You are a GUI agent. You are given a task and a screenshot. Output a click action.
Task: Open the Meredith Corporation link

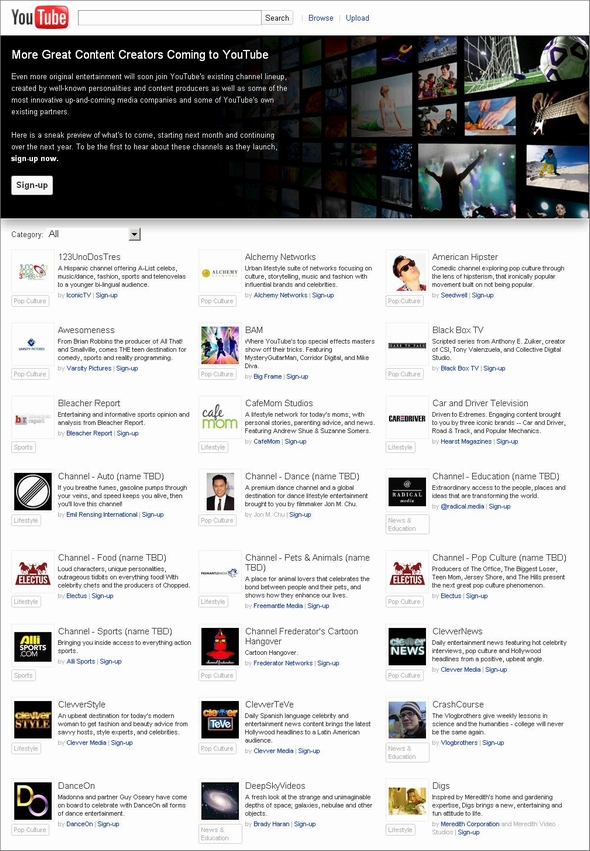[470, 824]
